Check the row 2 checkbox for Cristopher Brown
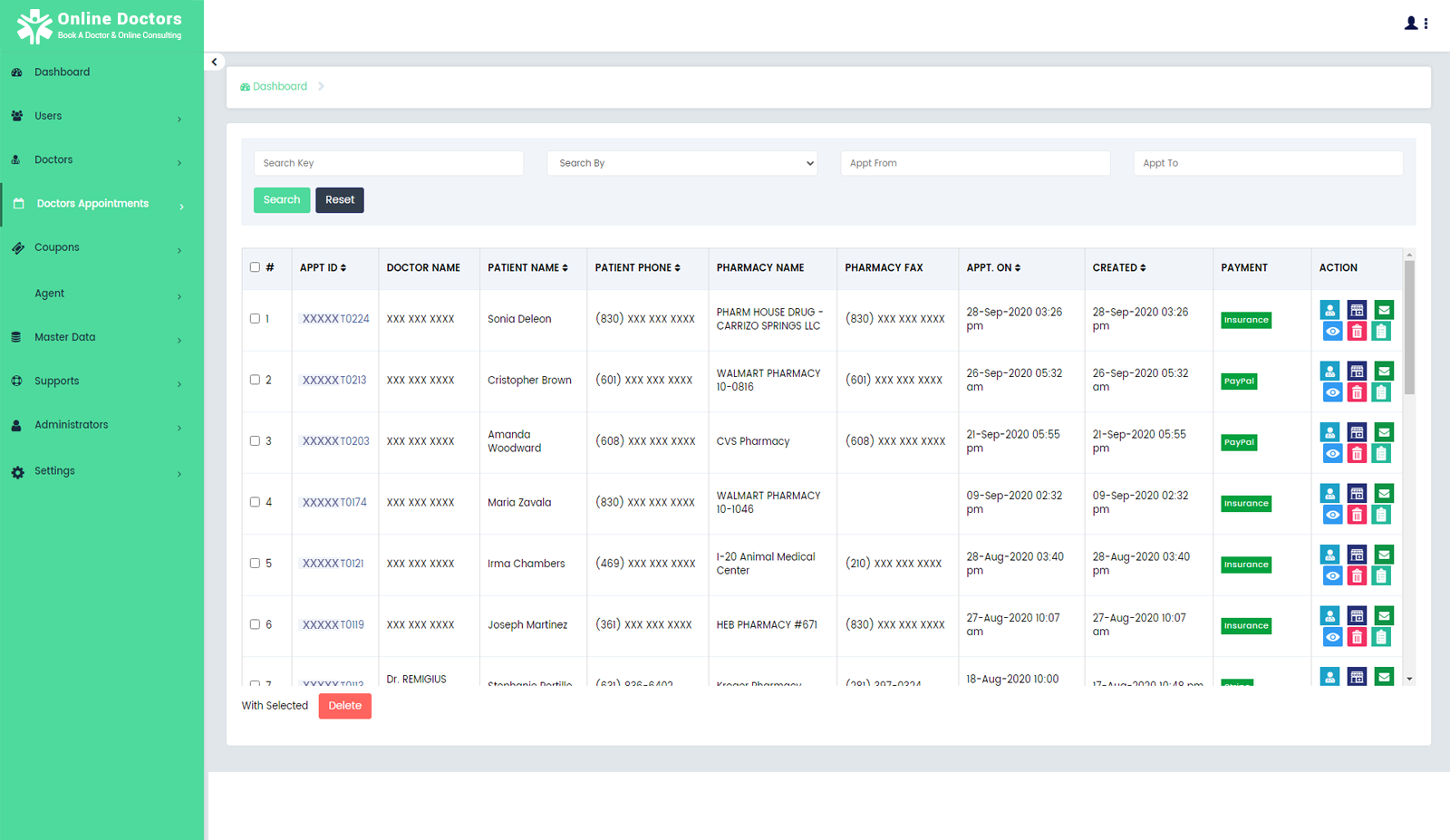 point(255,380)
